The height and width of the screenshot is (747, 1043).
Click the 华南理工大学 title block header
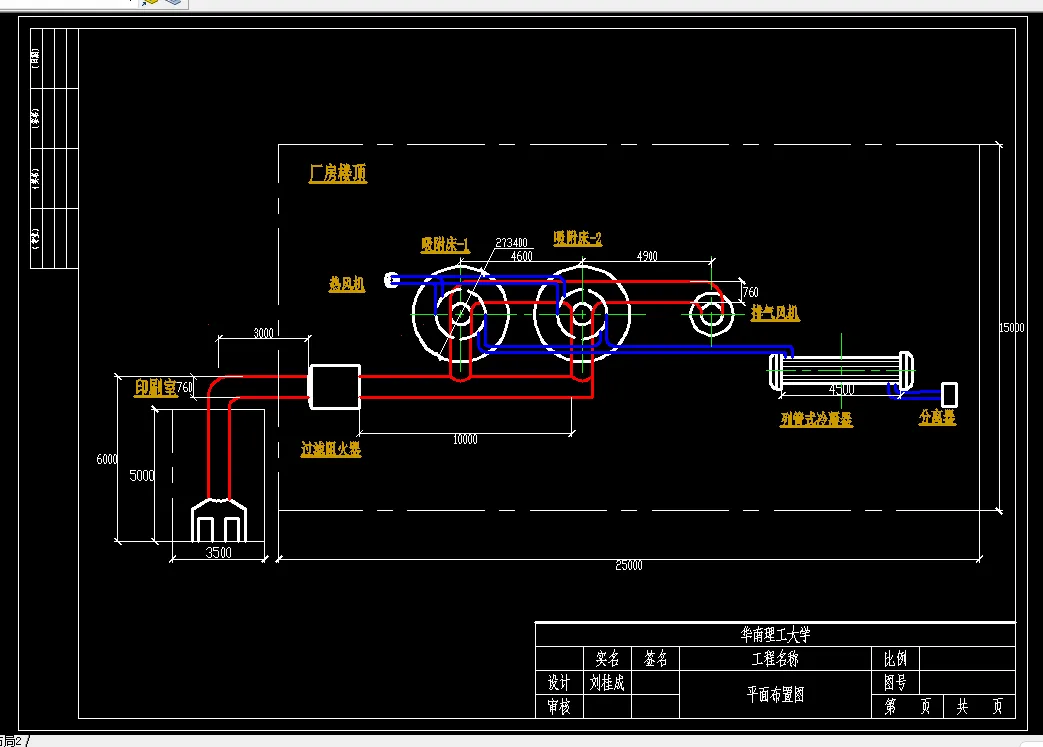point(776,635)
